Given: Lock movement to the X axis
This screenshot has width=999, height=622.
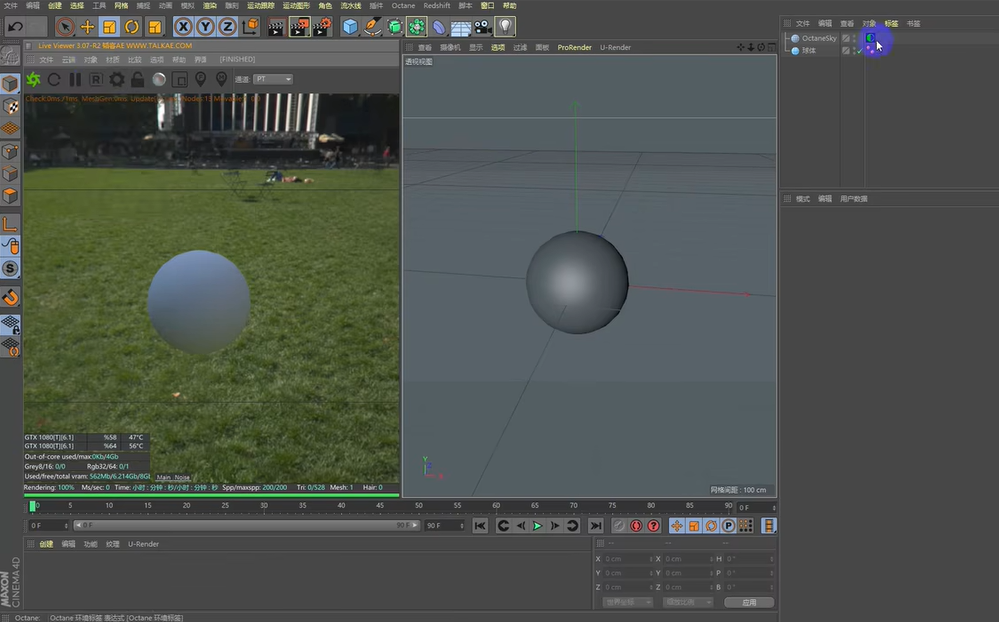Looking at the screenshot, I should point(183,27).
